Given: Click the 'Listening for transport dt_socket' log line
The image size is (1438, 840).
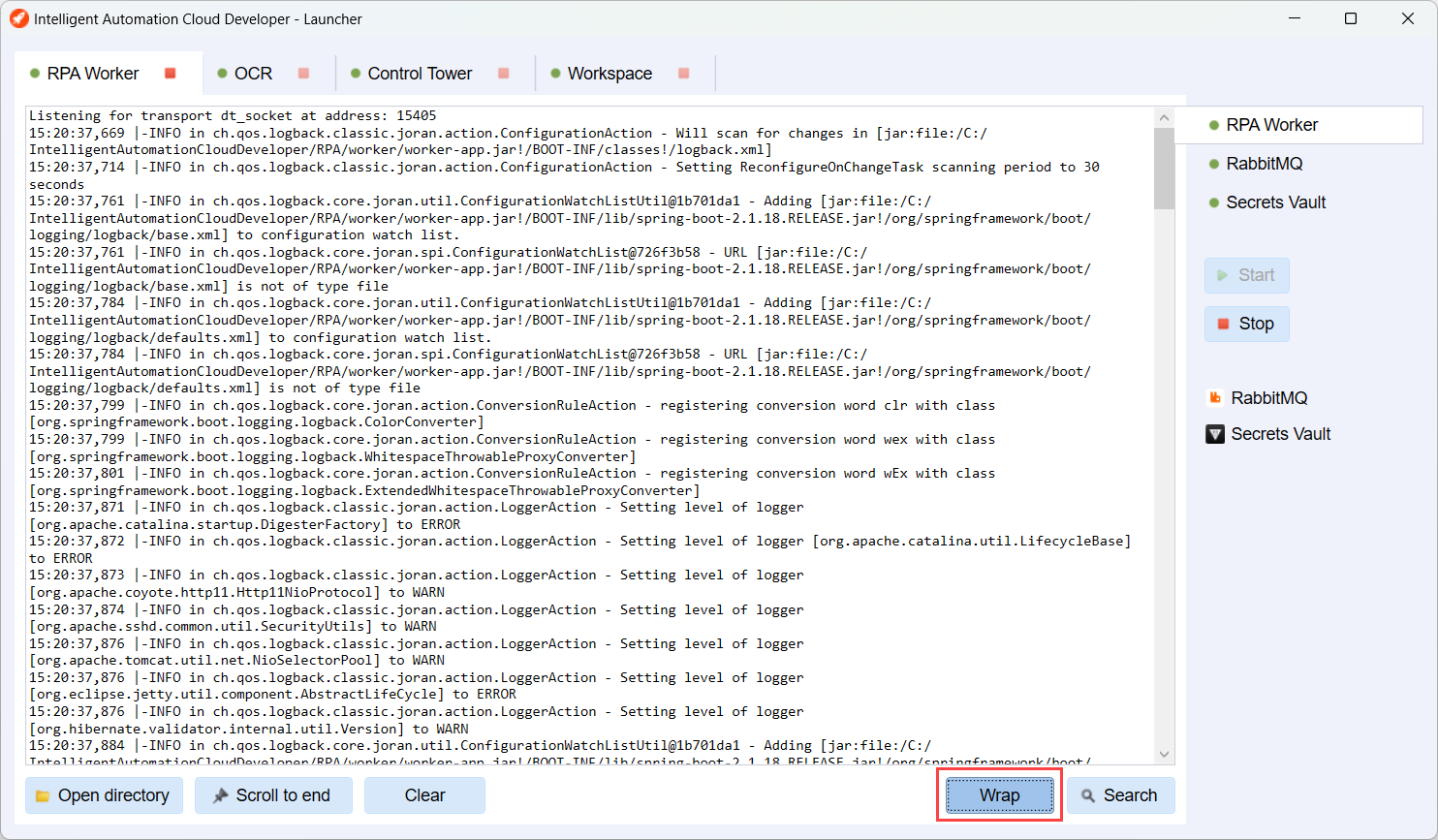Looking at the screenshot, I should tap(233, 115).
